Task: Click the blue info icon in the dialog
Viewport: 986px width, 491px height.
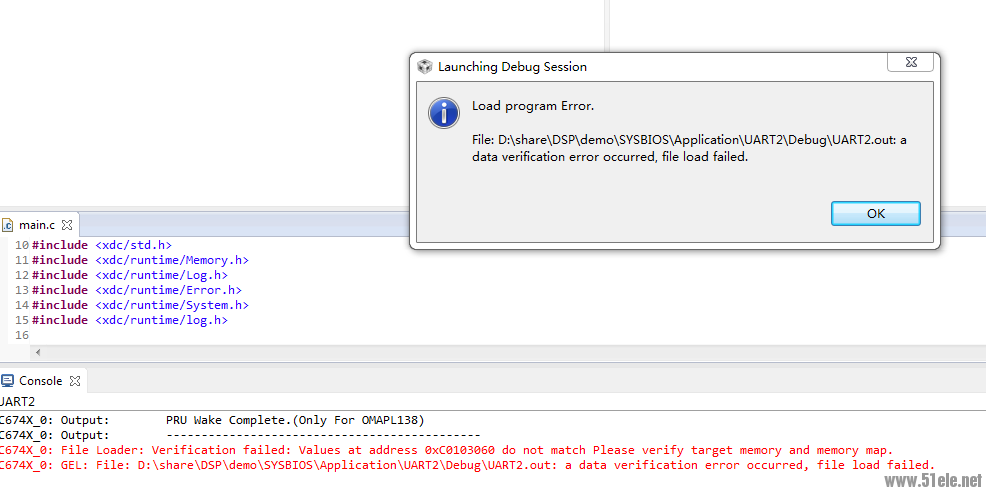Action: coord(444,113)
